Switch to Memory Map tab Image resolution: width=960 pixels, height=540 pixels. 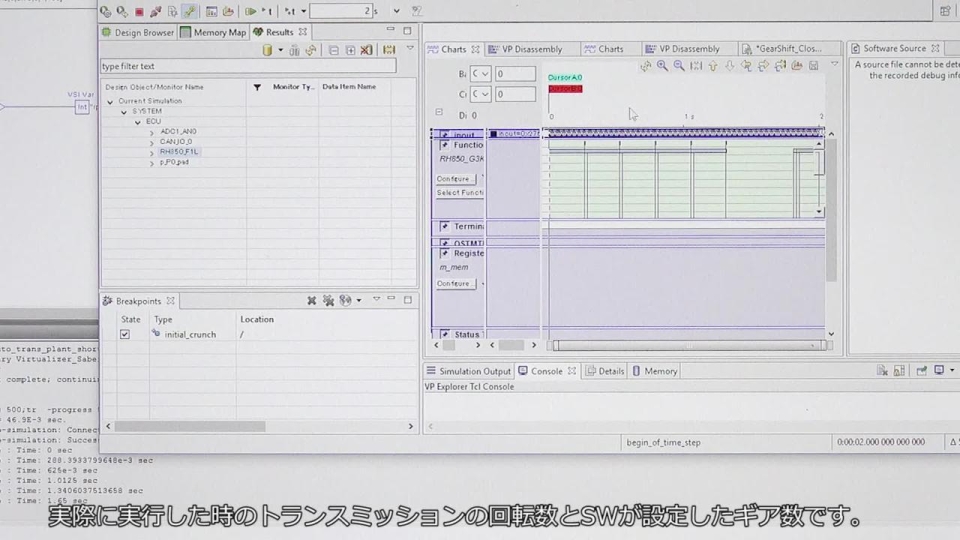click(213, 32)
